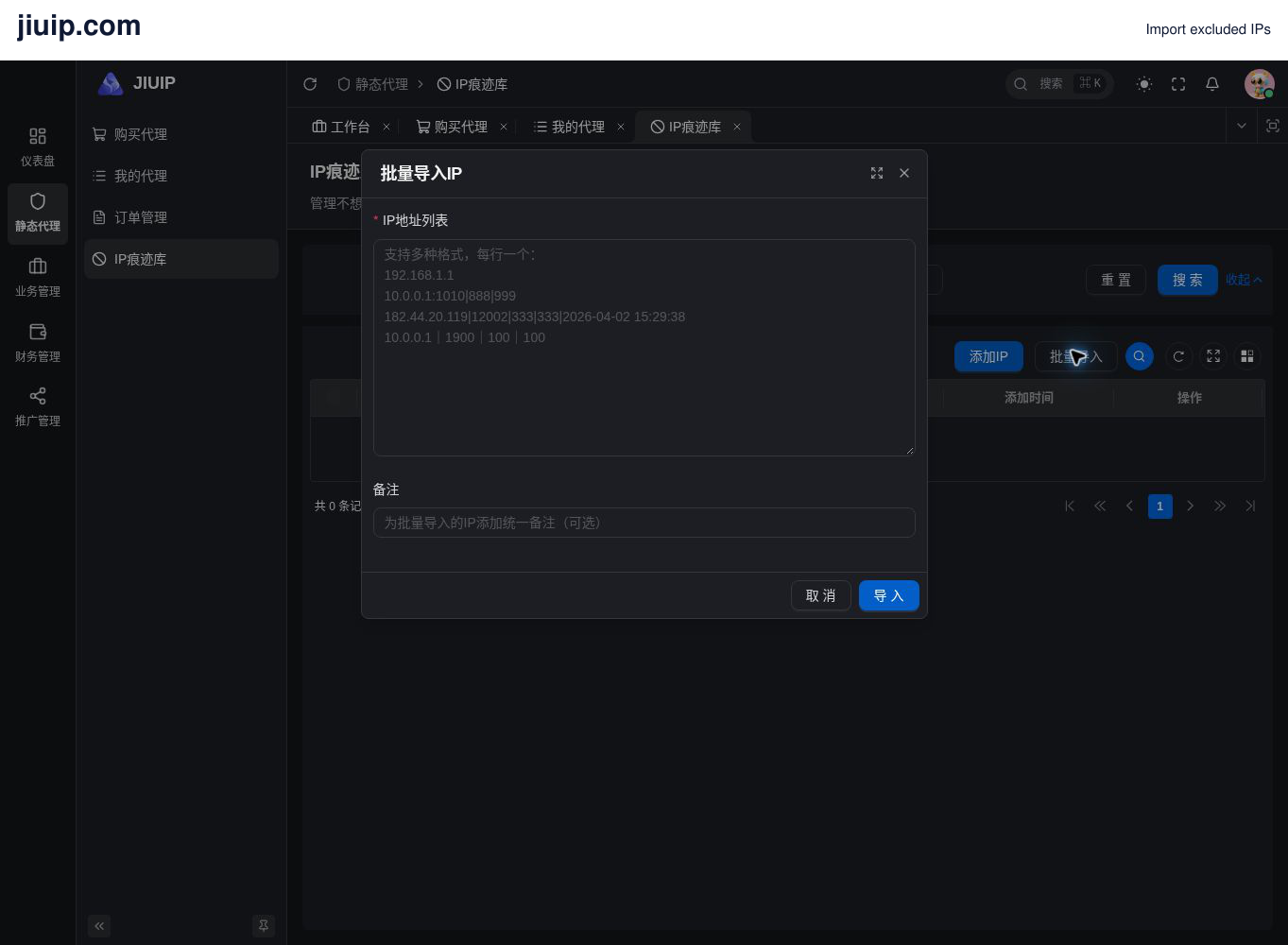This screenshot has width=1288, height=945.
Task: Expand the dialog with fullscreen icon
Action: [x=877, y=173]
